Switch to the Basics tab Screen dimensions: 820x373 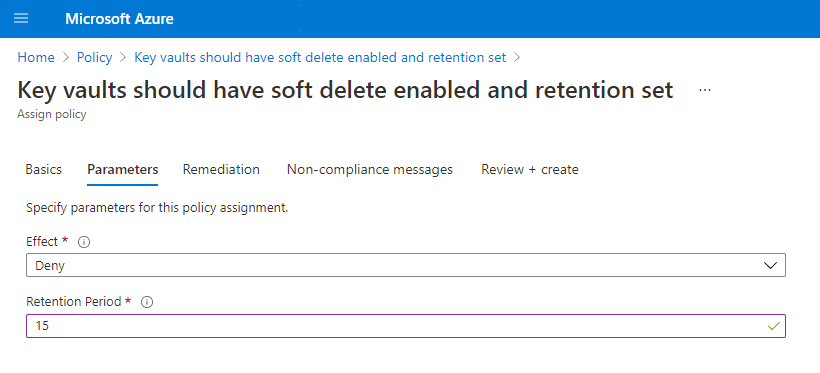[x=43, y=169]
